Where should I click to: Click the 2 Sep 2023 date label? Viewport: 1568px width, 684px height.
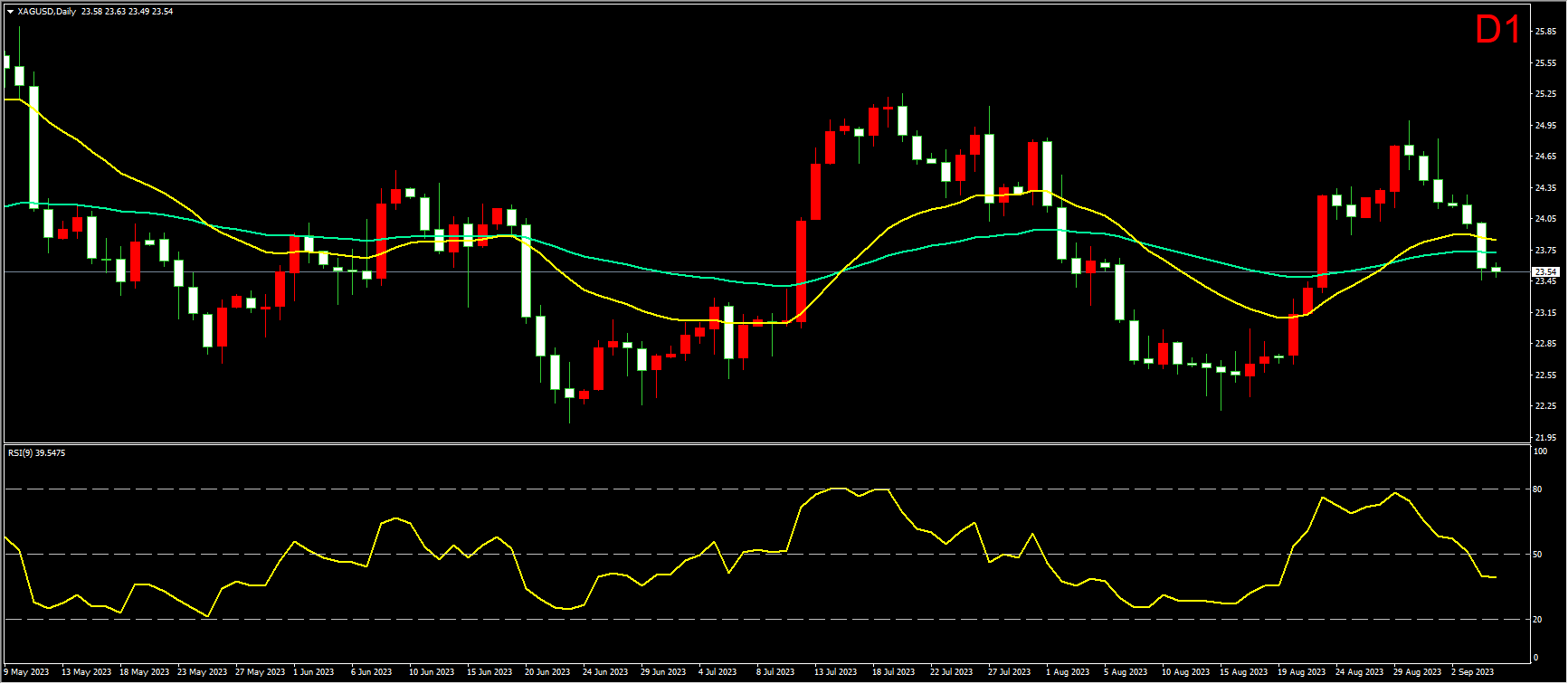(1474, 672)
